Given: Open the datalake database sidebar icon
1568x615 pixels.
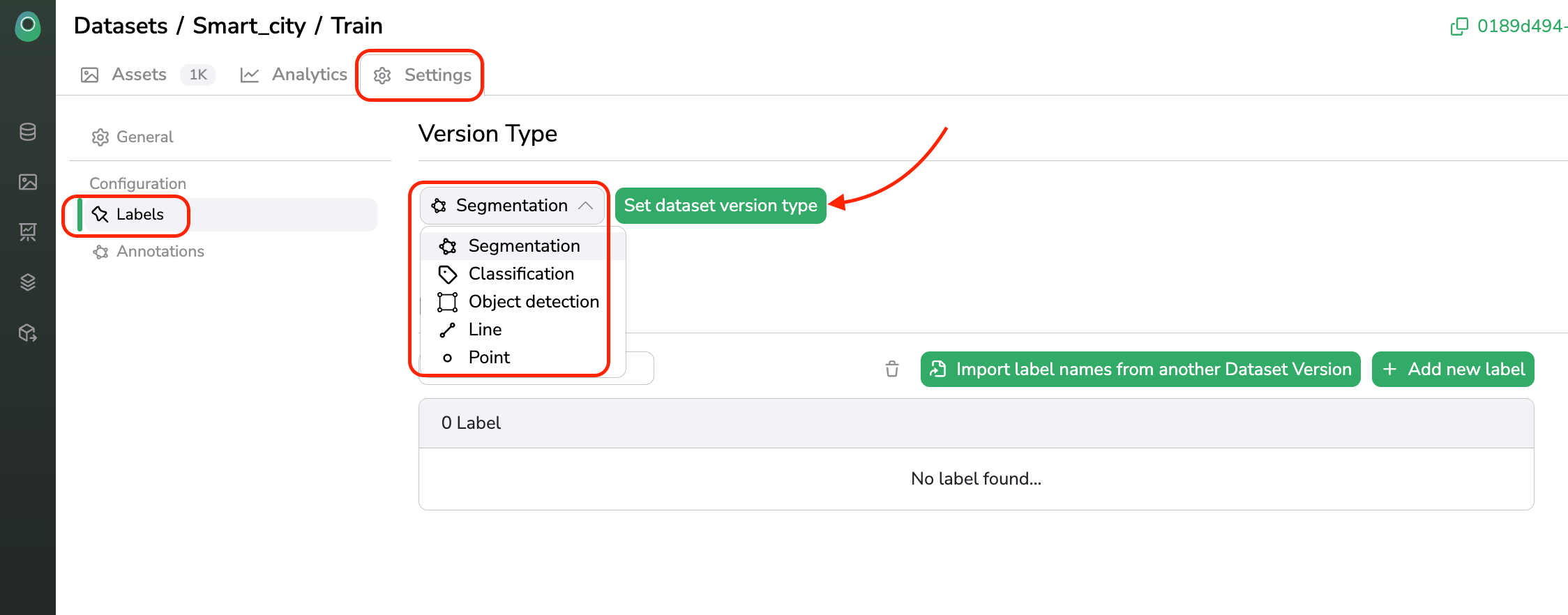Looking at the screenshot, I should (28, 132).
